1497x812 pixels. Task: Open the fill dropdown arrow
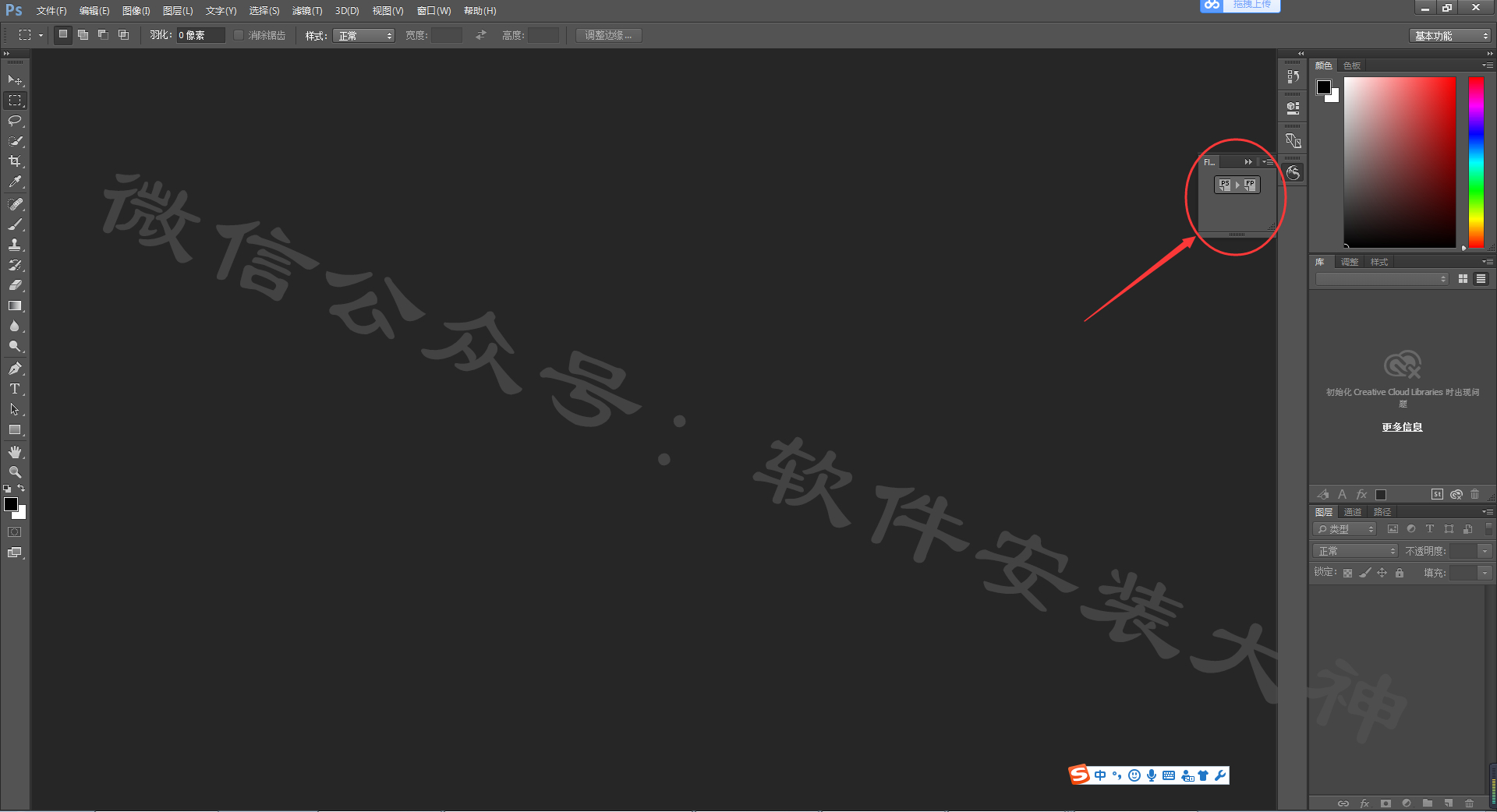point(1485,573)
